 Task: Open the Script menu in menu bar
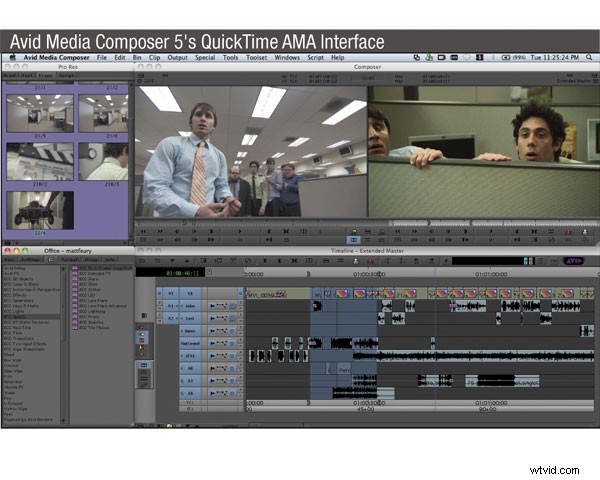point(315,57)
